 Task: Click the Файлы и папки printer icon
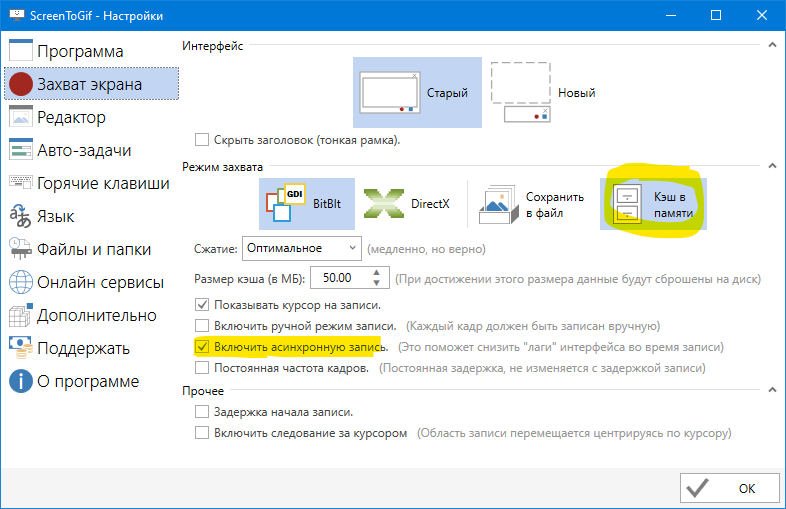click(x=21, y=249)
